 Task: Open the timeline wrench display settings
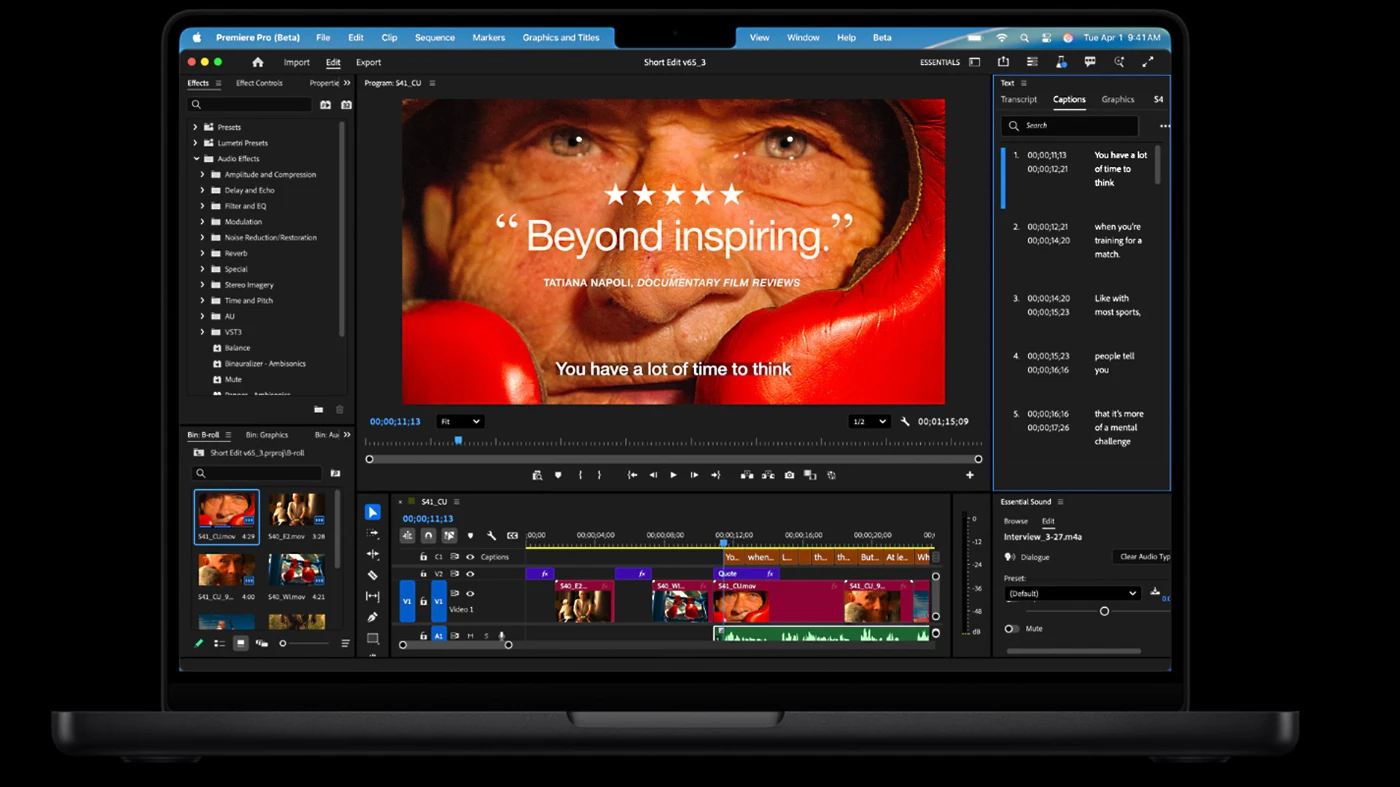coord(491,536)
